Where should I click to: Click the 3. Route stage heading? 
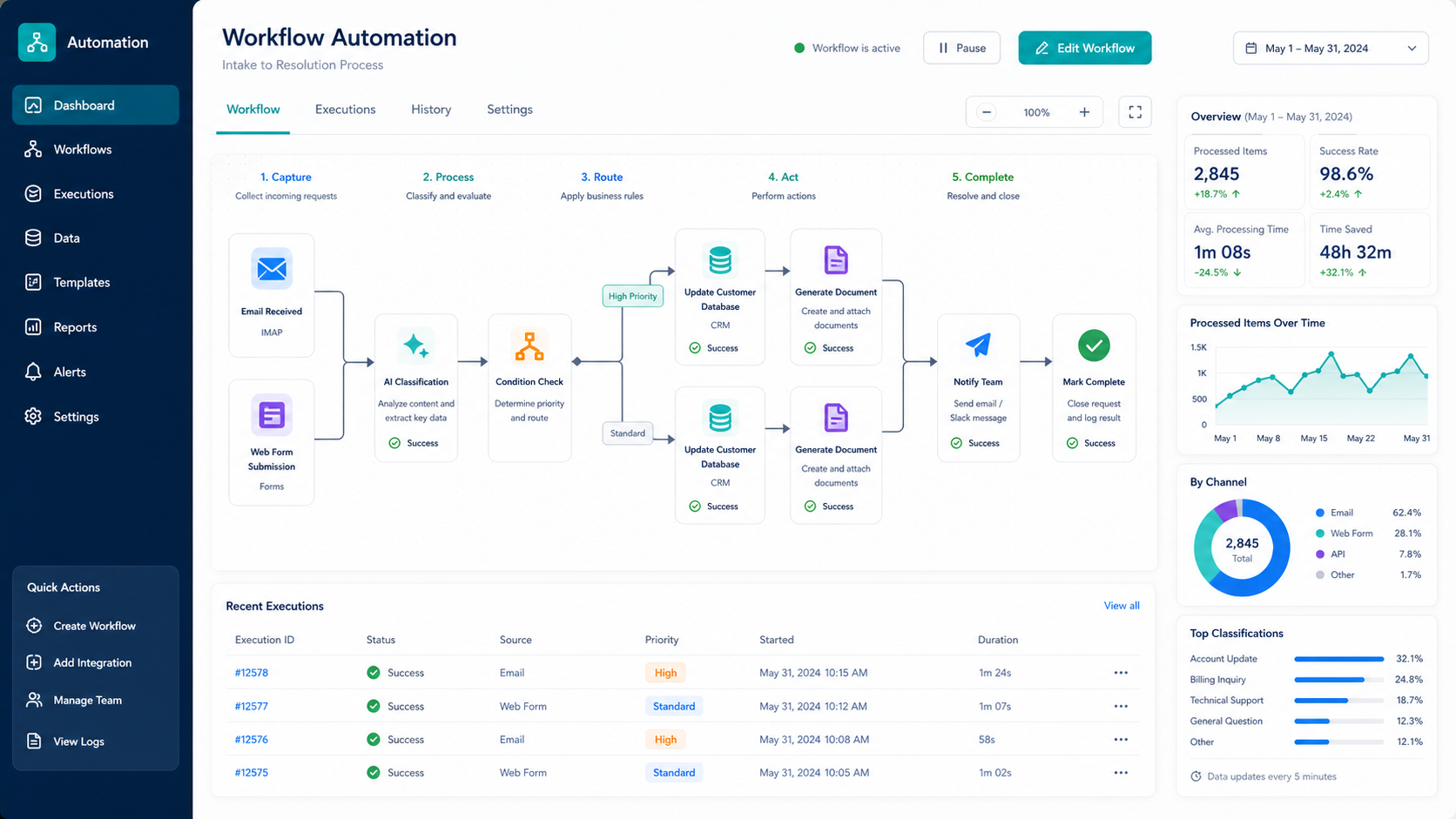(602, 177)
